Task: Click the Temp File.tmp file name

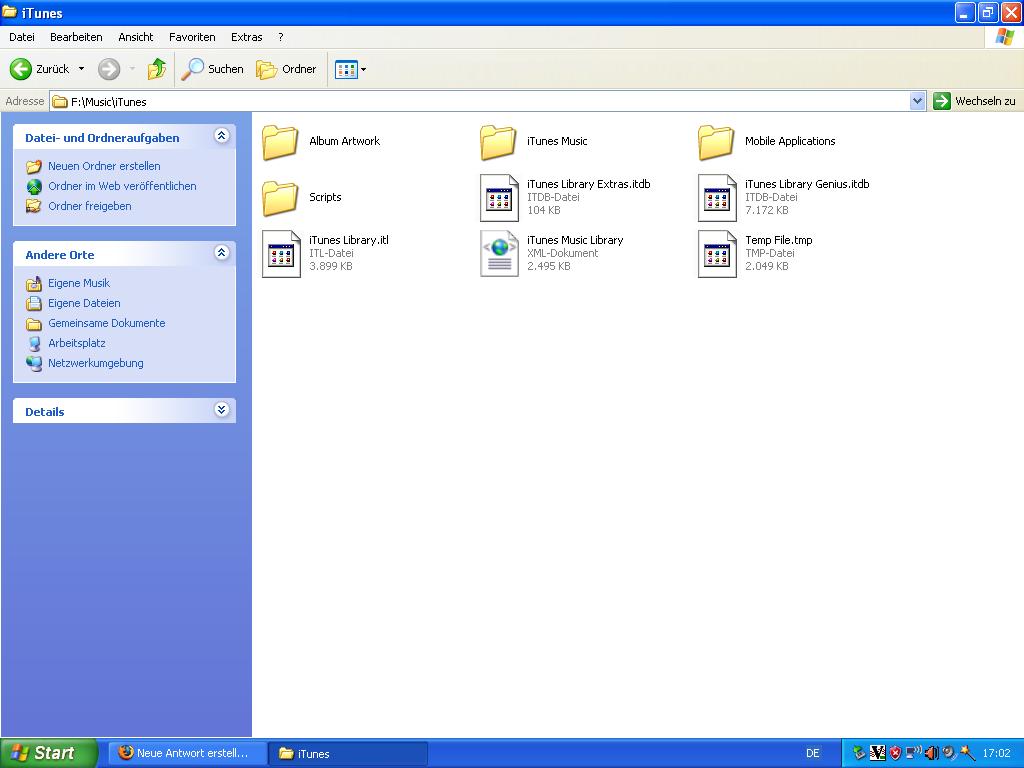Action: pos(779,240)
